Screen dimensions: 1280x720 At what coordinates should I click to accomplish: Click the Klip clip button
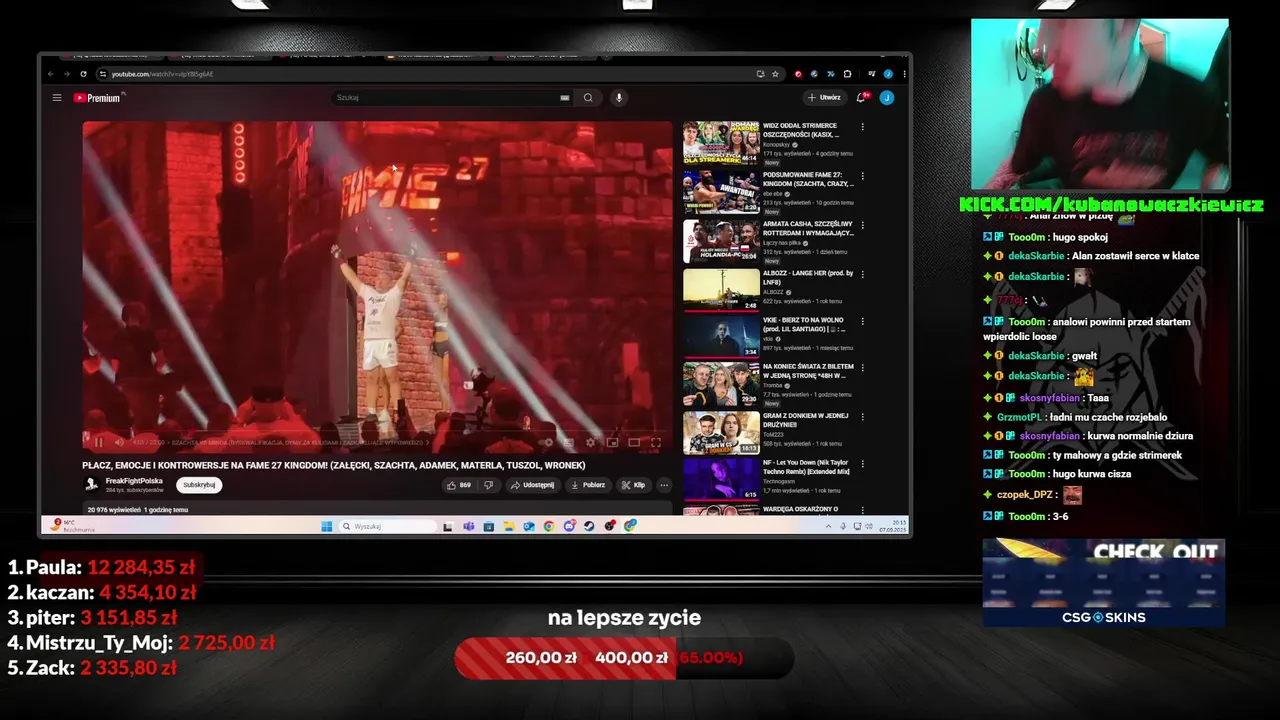pyautogui.click(x=634, y=485)
